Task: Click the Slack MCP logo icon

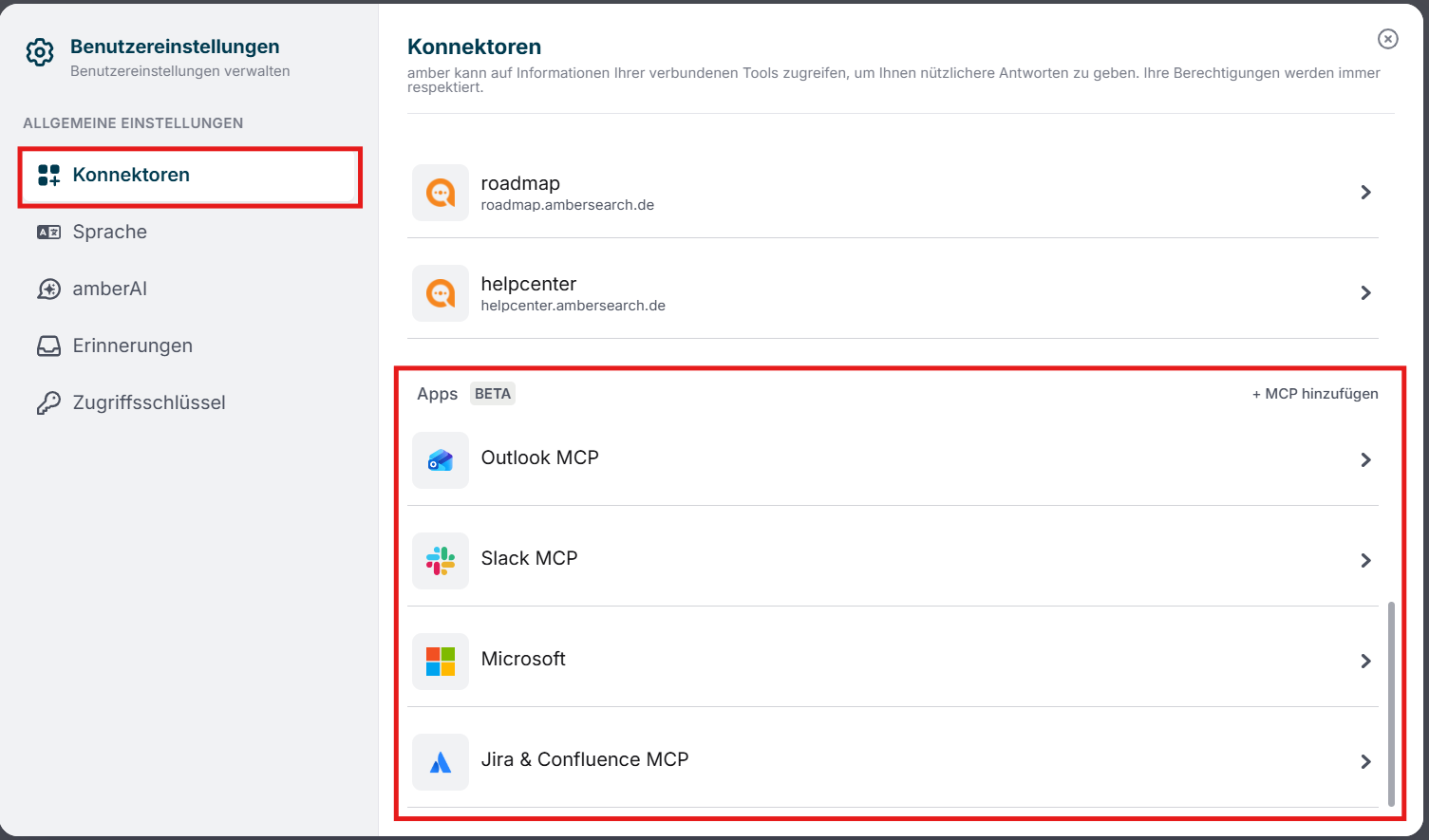Action: [441, 561]
